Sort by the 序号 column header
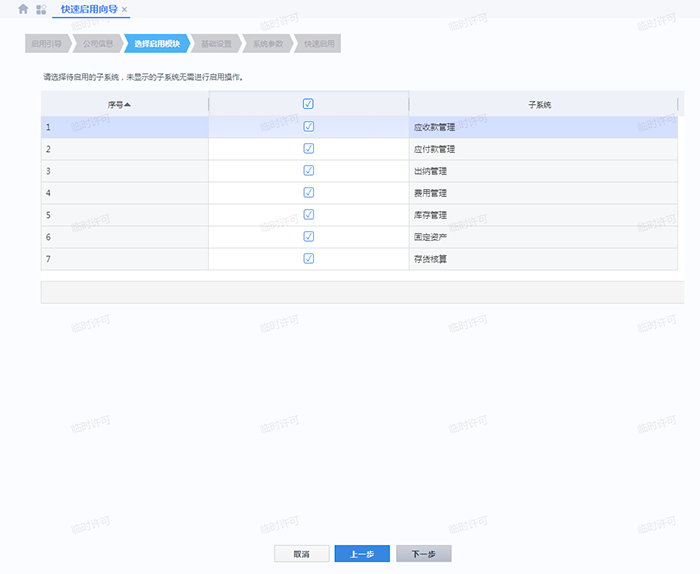The image size is (700, 574). pyautogui.click(x=119, y=104)
